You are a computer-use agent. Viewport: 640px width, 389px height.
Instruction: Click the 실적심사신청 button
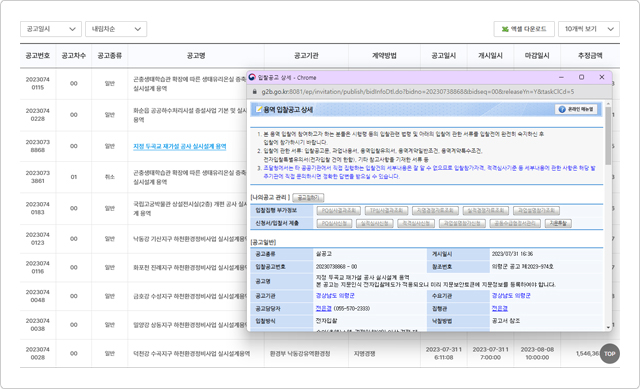[375, 223]
